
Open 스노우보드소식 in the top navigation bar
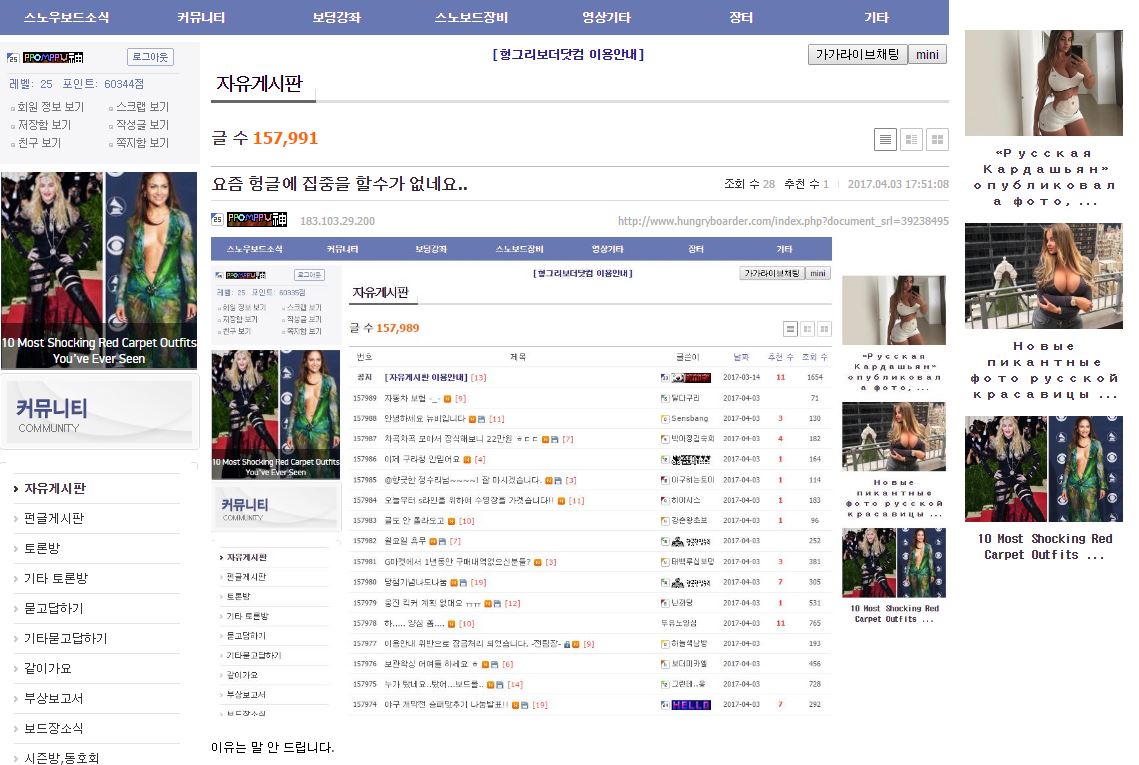point(67,17)
